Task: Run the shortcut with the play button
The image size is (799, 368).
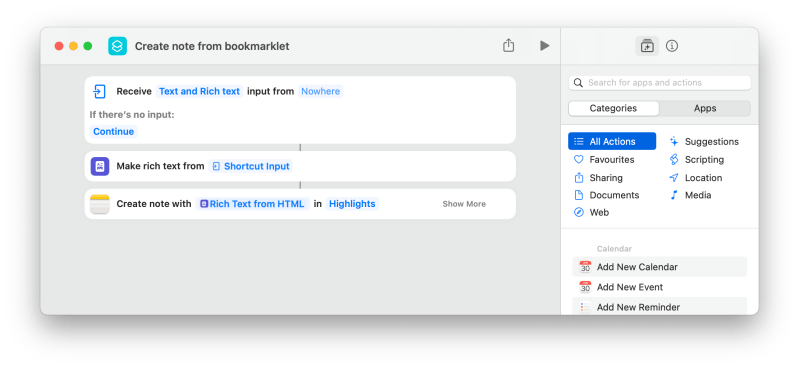Action: coord(545,46)
